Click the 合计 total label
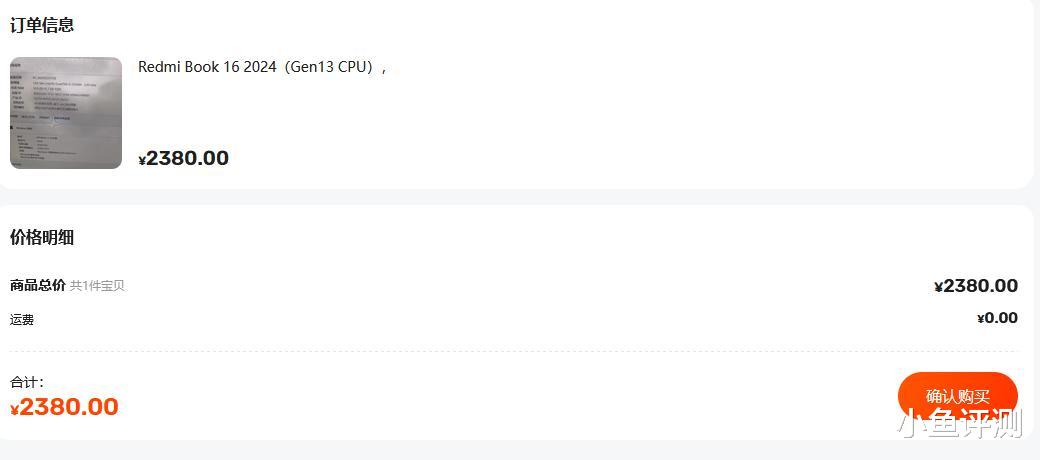Viewport: 1040px width, 460px height. (x=26, y=382)
